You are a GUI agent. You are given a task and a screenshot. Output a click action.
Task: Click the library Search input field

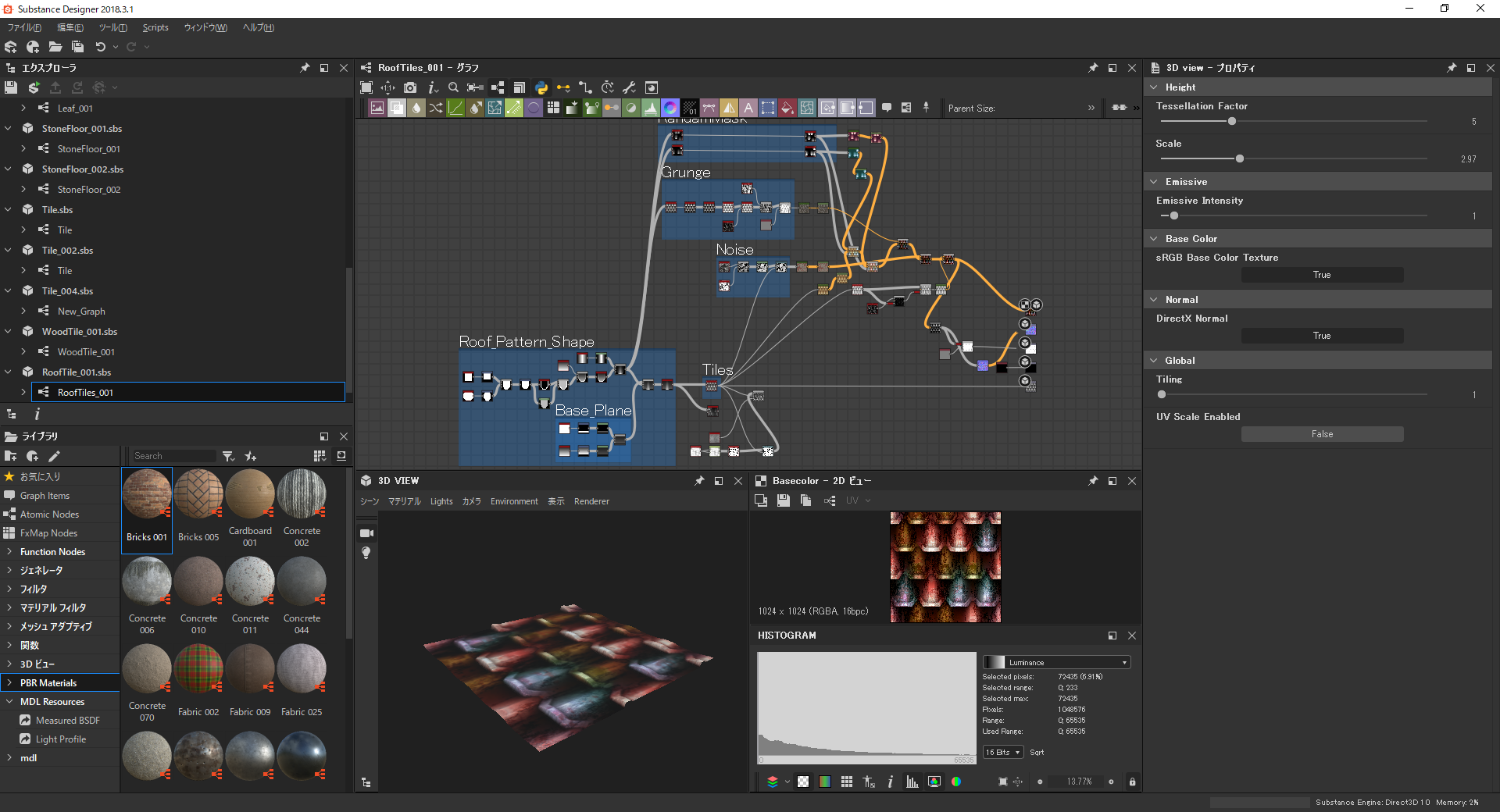point(173,456)
